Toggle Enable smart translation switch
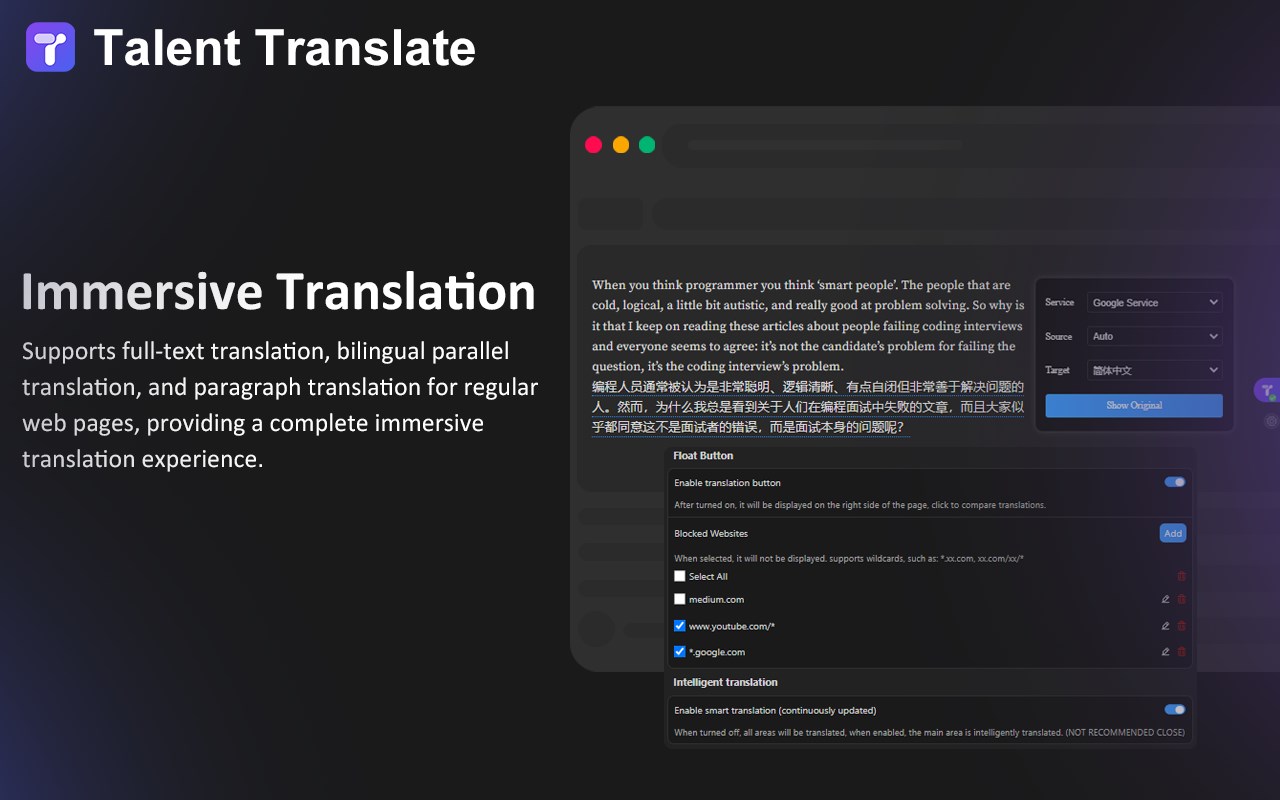Viewport: 1280px width, 800px height. click(x=1175, y=709)
